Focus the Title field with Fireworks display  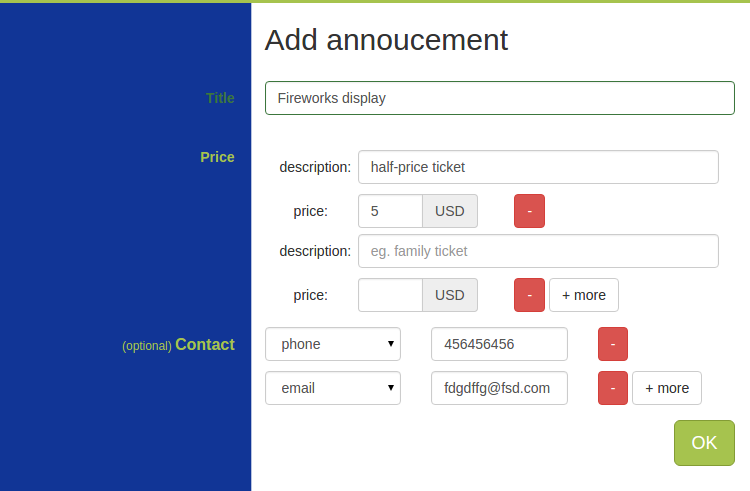pyautogui.click(x=500, y=98)
